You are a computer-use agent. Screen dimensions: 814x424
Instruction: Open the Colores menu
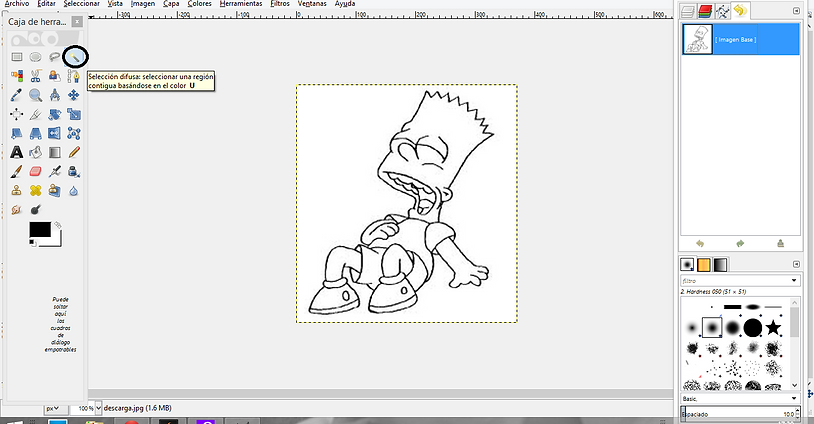point(199,4)
